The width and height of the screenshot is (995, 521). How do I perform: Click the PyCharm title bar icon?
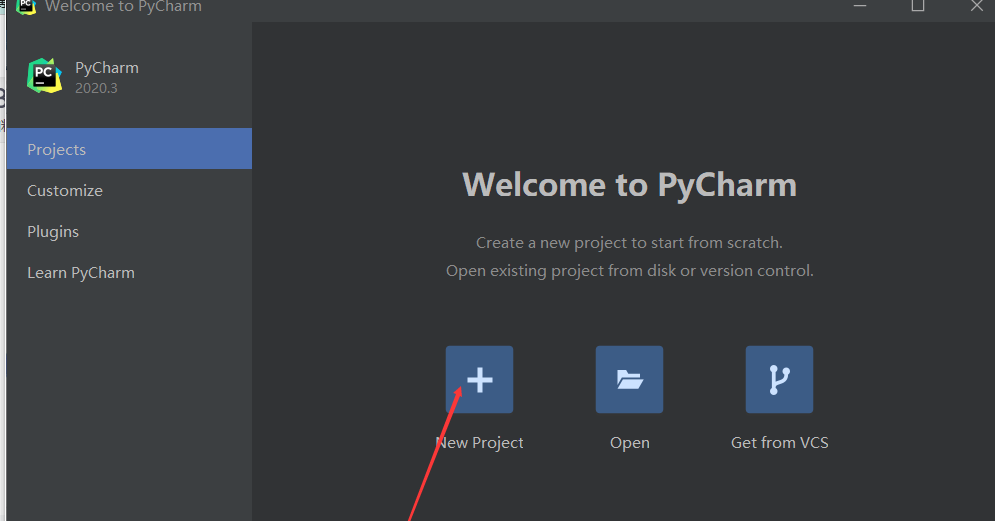pos(26,6)
